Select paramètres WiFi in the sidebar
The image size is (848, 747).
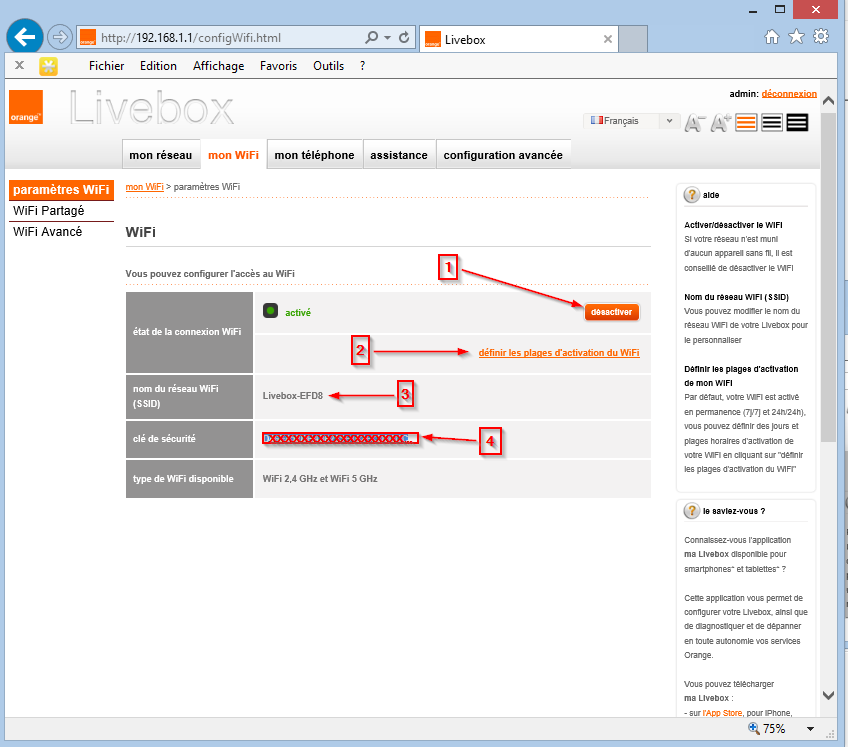click(61, 190)
